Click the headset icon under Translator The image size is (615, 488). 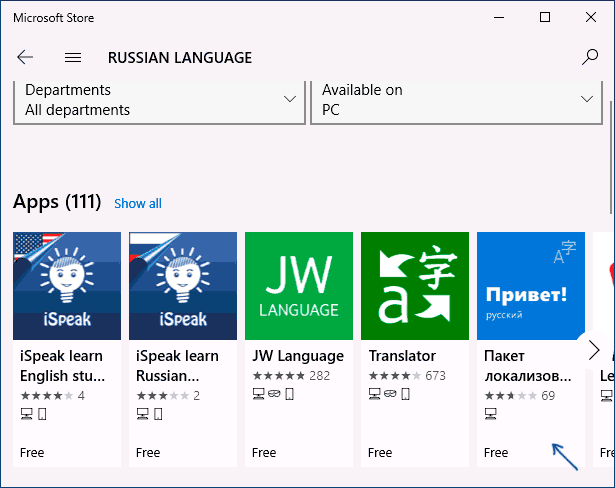tap(390, 393)
